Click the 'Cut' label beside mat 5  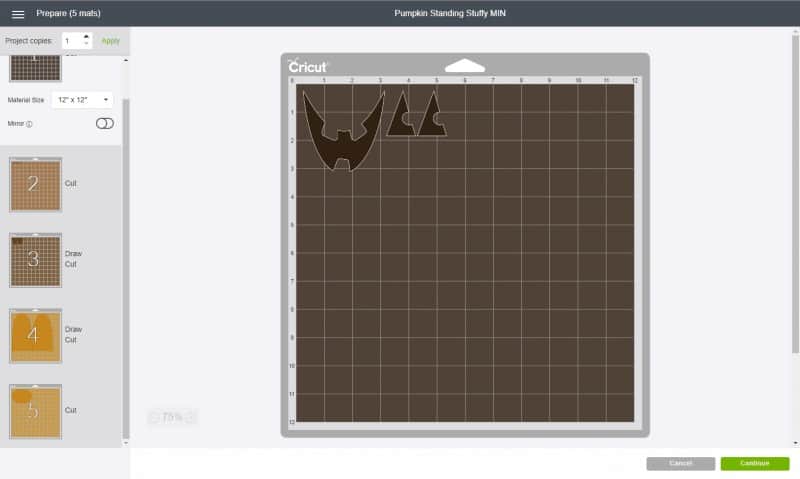(70, 410)
